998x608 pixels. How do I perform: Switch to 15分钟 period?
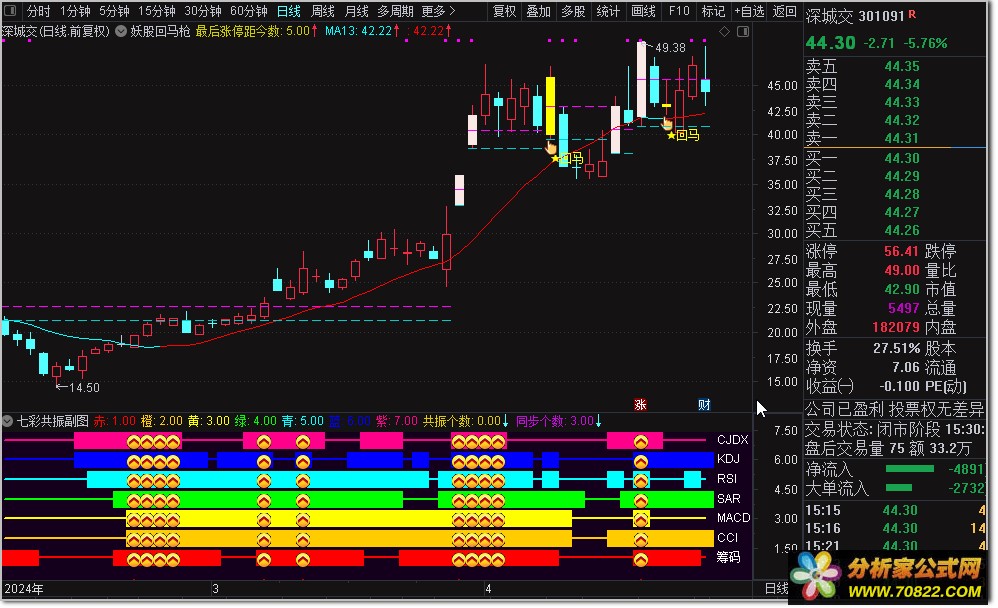[157, 11]
